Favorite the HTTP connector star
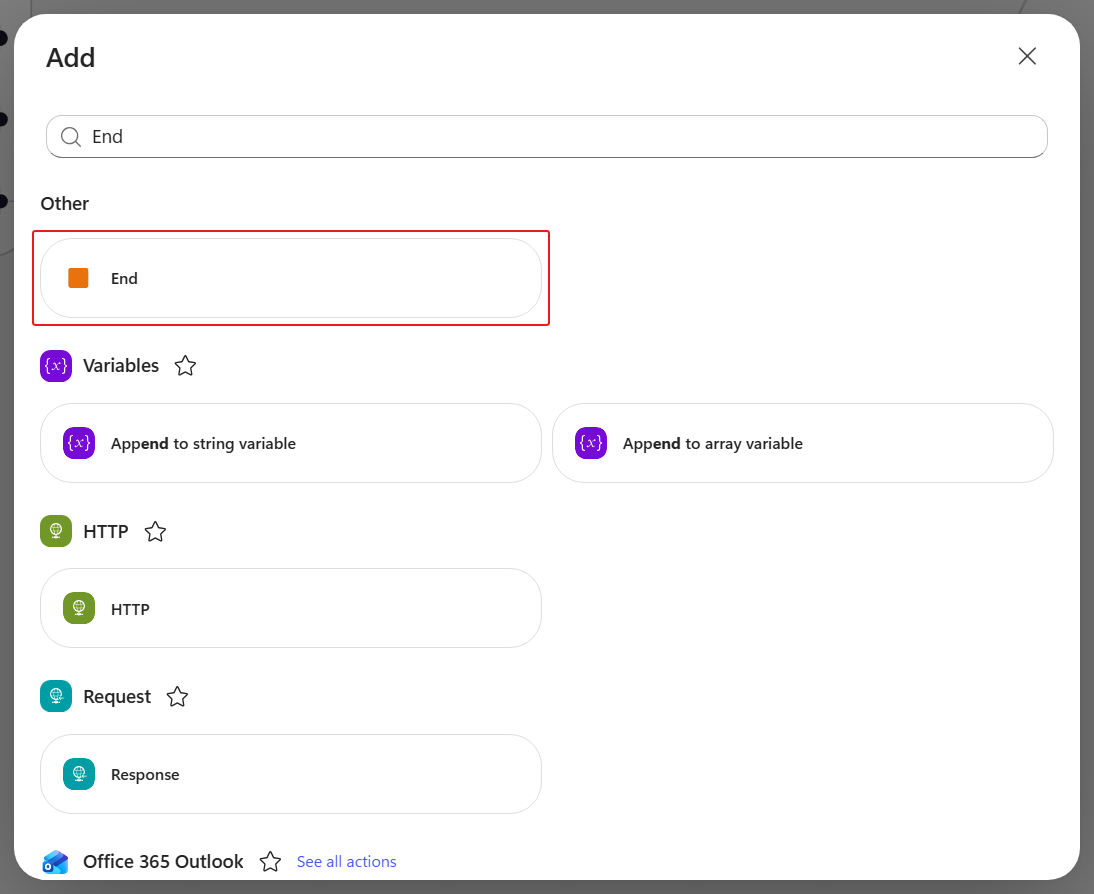 (155, 532)
